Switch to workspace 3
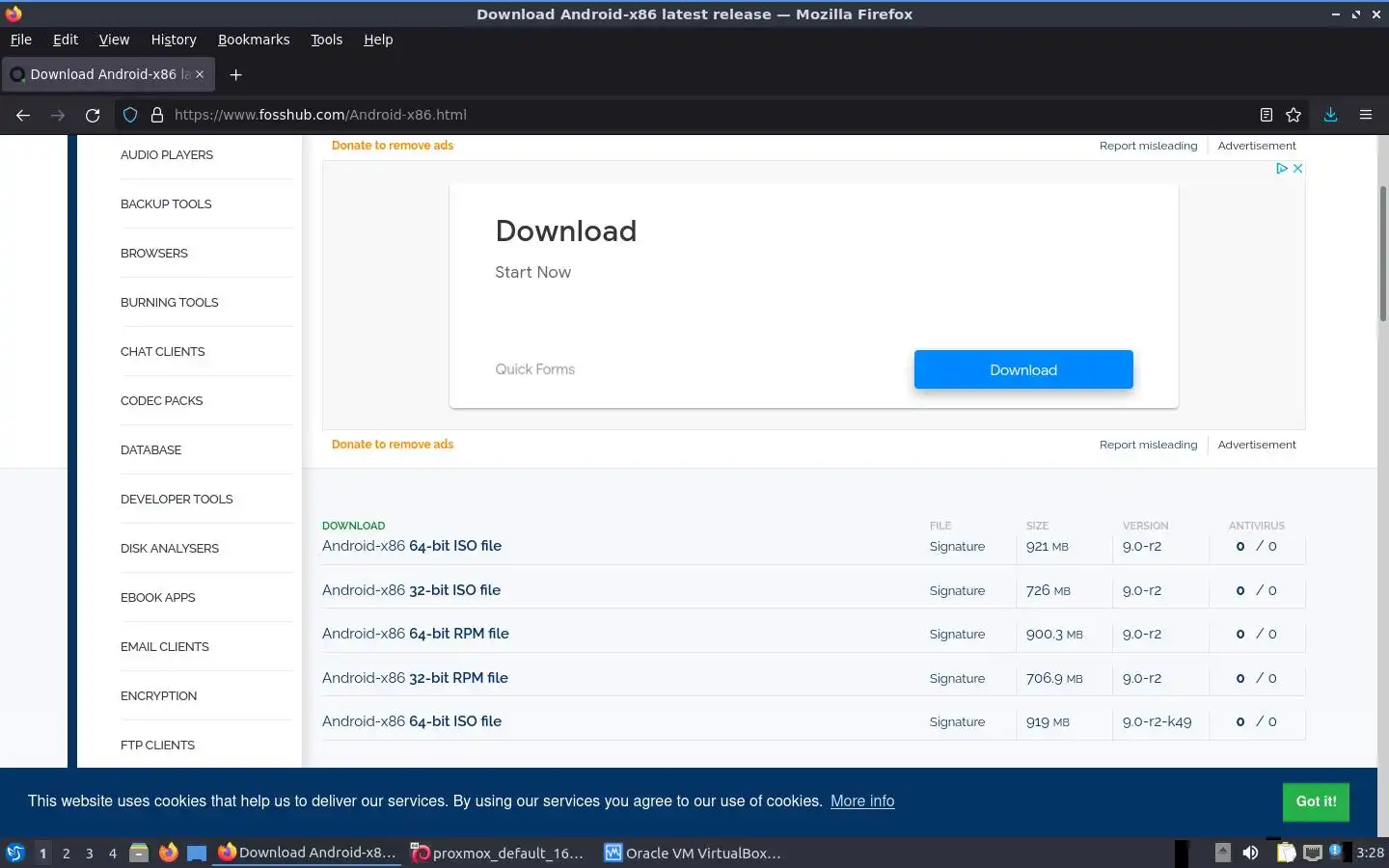The height and width of the screenshot is (868, 1389). point(90,853)
